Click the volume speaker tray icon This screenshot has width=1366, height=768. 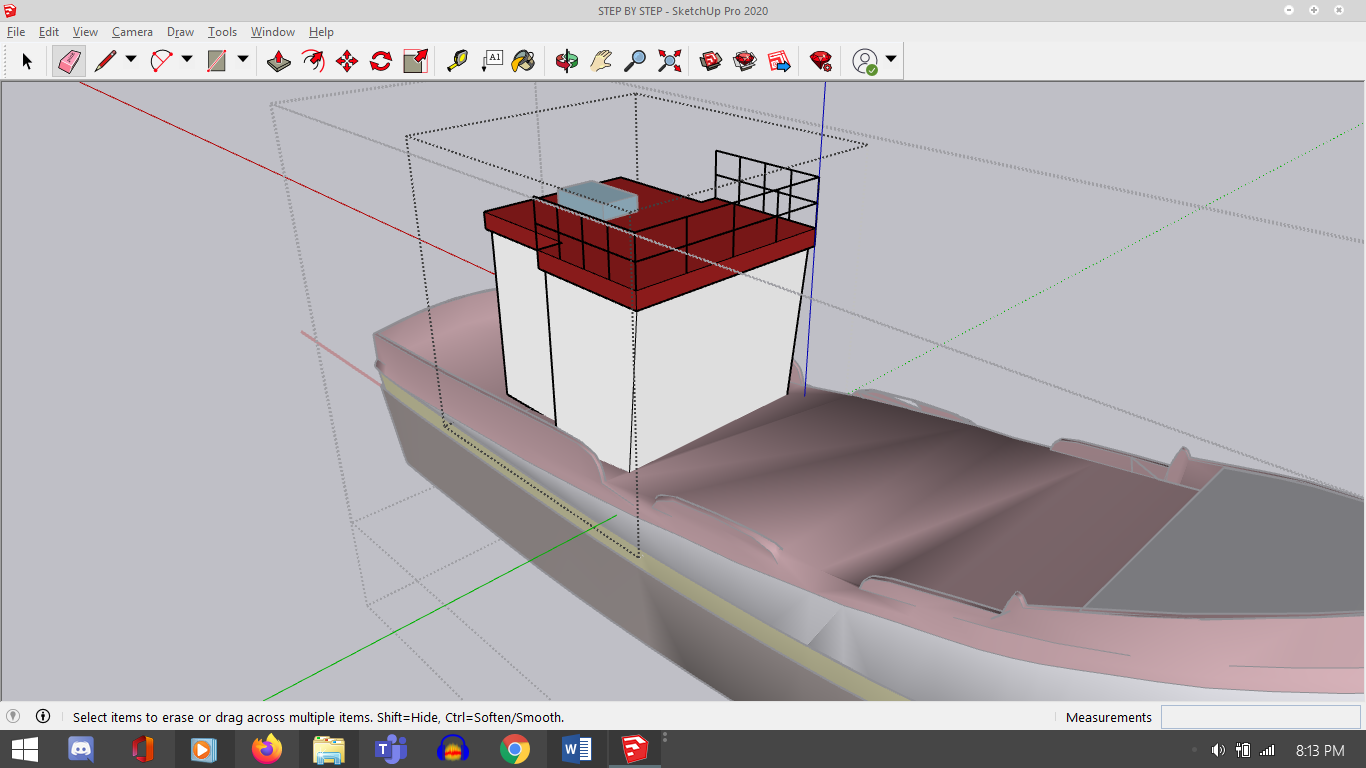tap(1218, 750)
